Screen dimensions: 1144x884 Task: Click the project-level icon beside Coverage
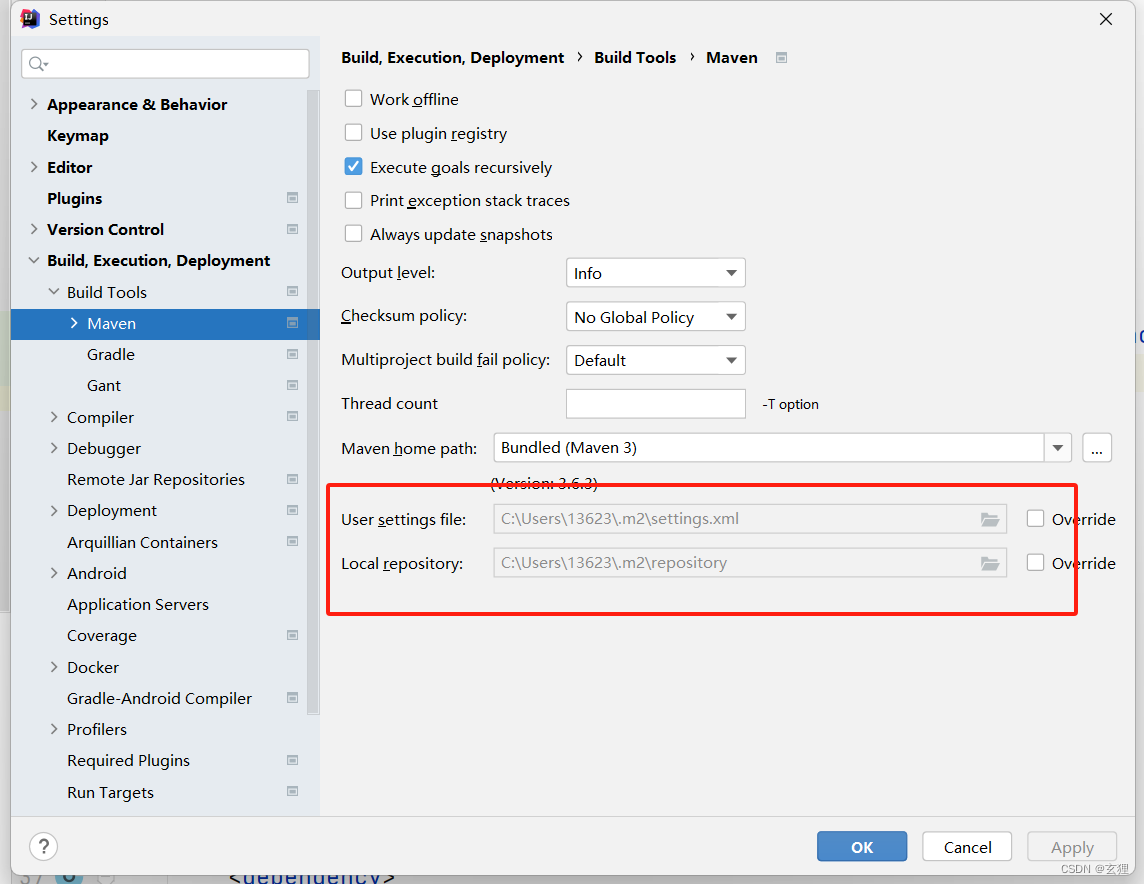(x=293, y=635)
